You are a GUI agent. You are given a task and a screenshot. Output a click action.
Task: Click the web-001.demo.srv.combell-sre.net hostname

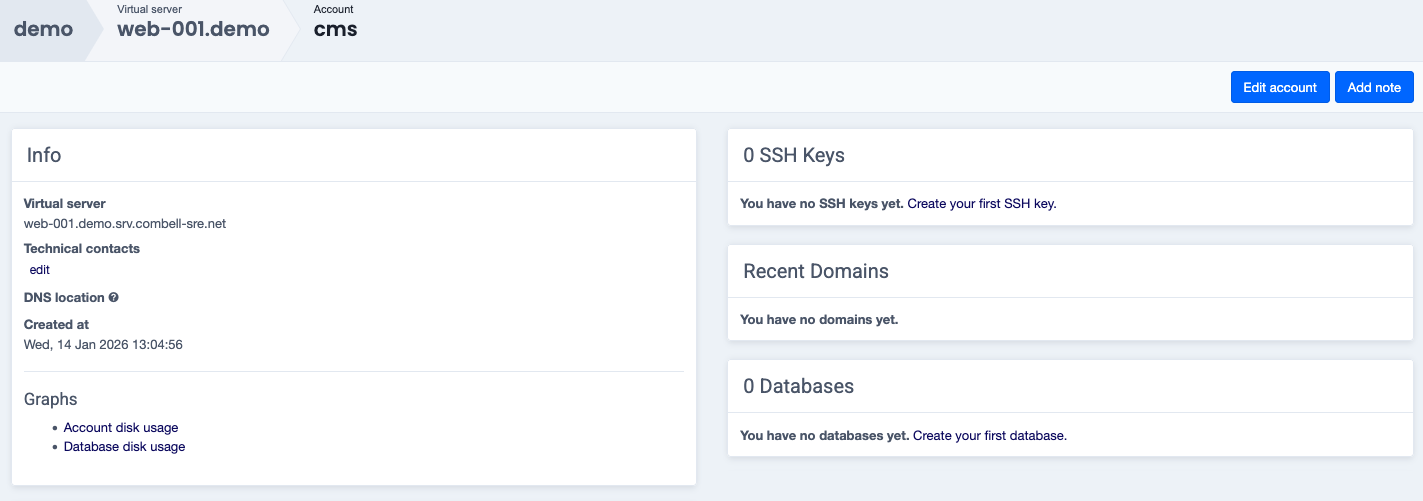(x=125, y=224)
